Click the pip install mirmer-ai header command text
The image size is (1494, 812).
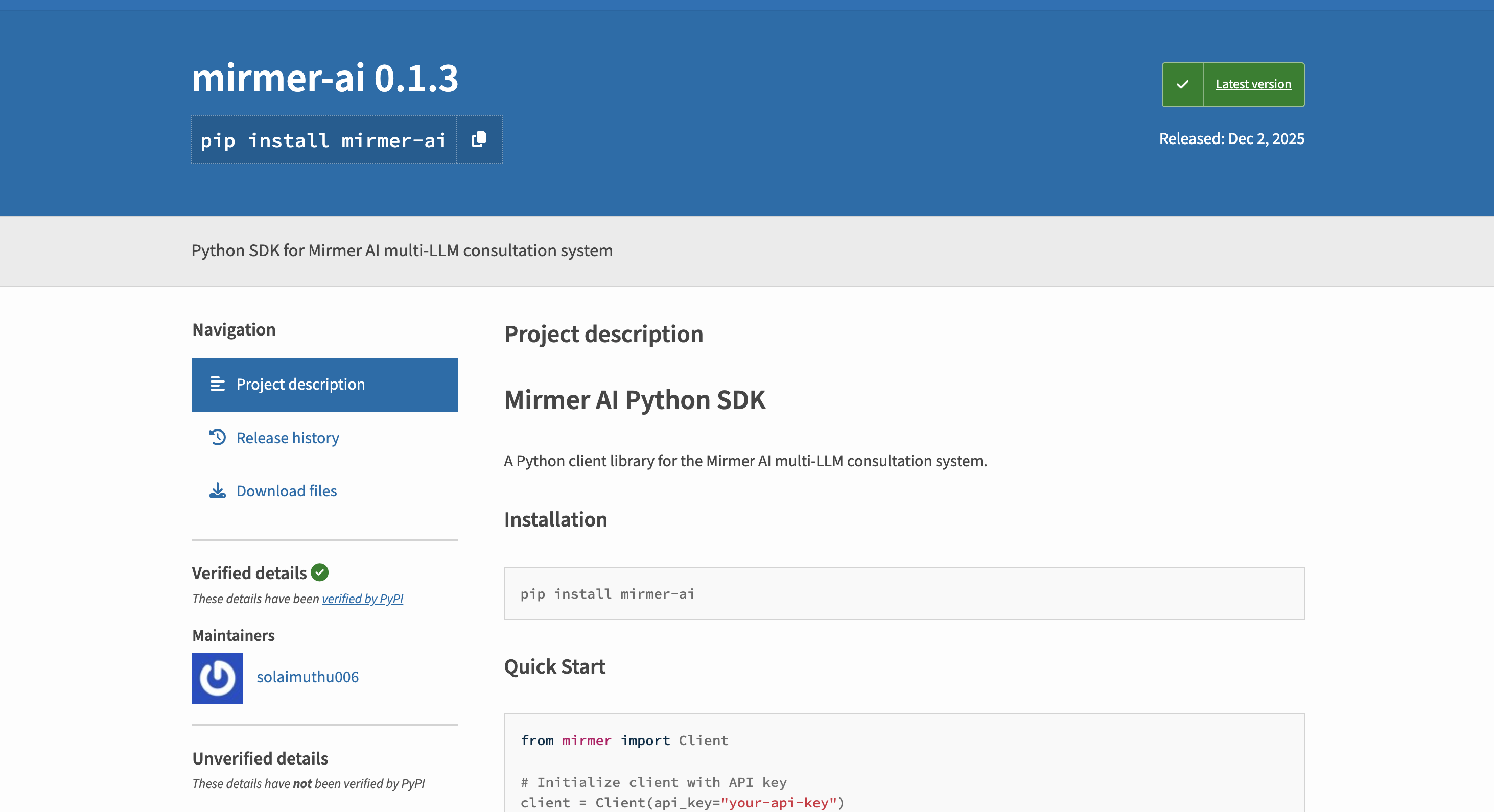[323, 140]
